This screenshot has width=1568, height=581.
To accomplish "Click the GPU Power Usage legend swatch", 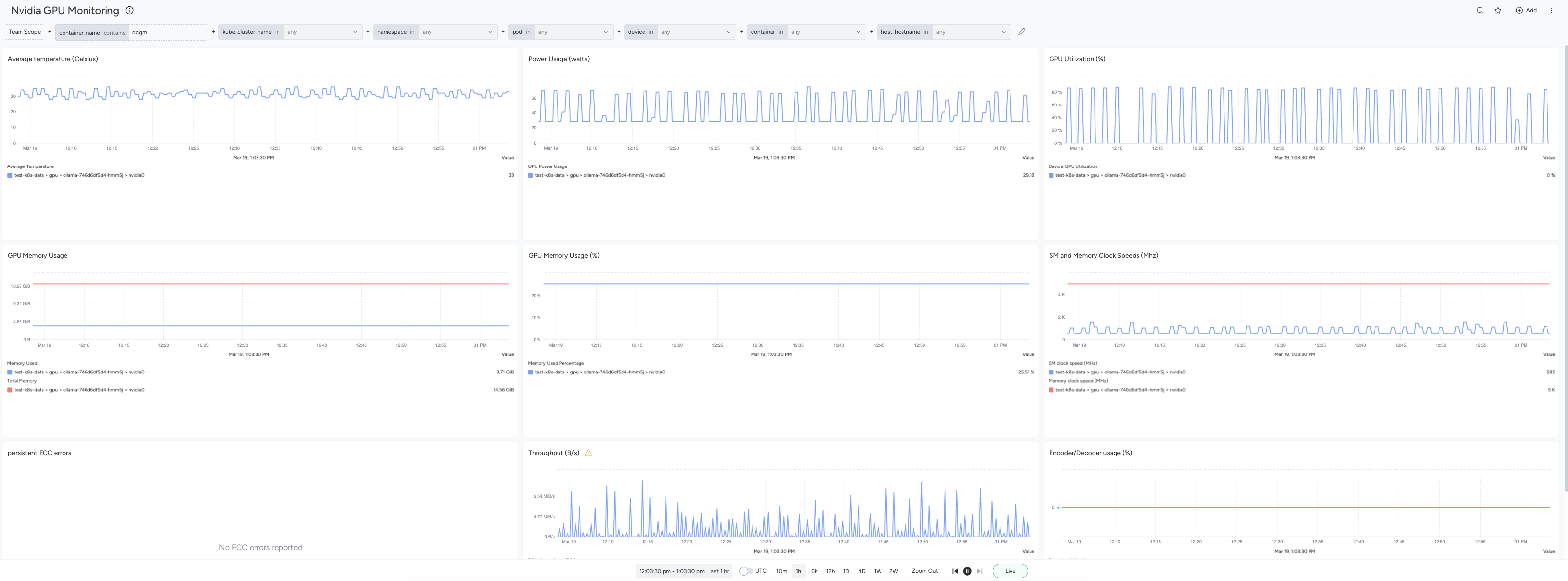I will (530, 175).
